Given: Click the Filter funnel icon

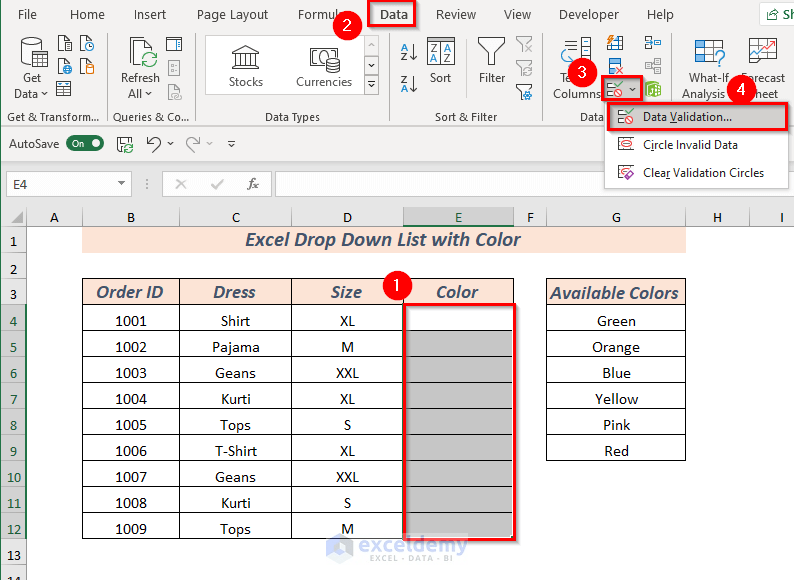Looking at the screenshot, I should (x=491, y=52).
